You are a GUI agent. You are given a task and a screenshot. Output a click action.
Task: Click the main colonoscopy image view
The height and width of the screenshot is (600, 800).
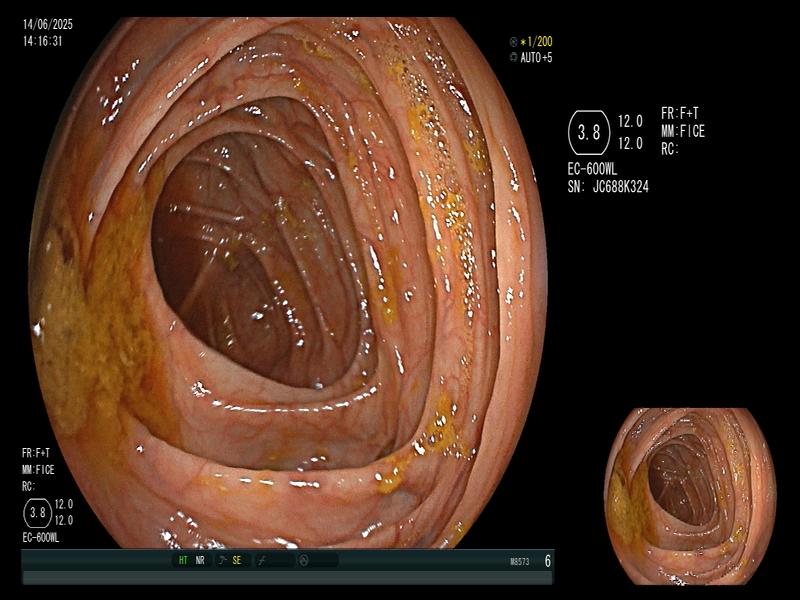pyautogui.click(x=288, y=283)
